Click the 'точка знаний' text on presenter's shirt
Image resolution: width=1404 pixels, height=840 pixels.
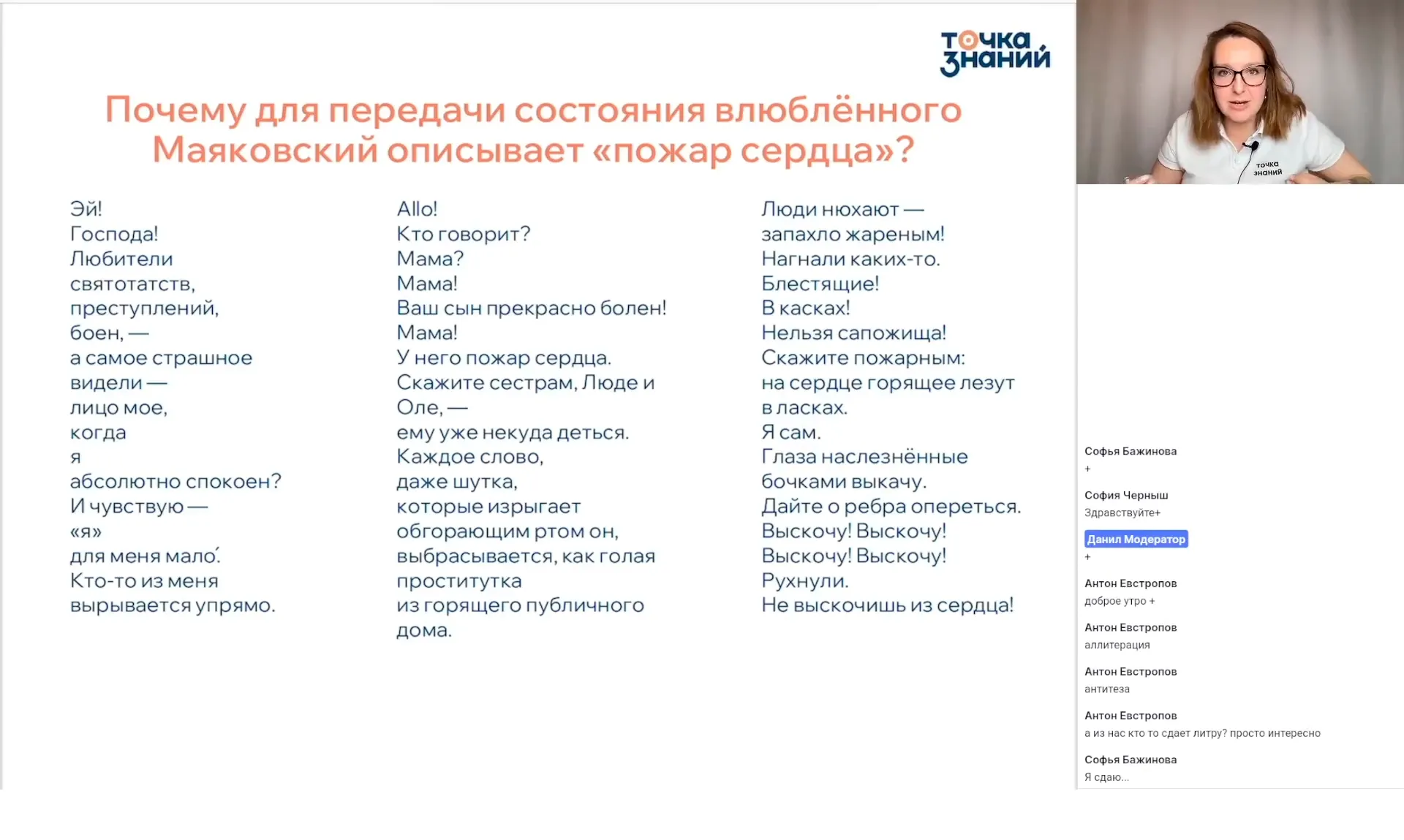(1267, 167)
